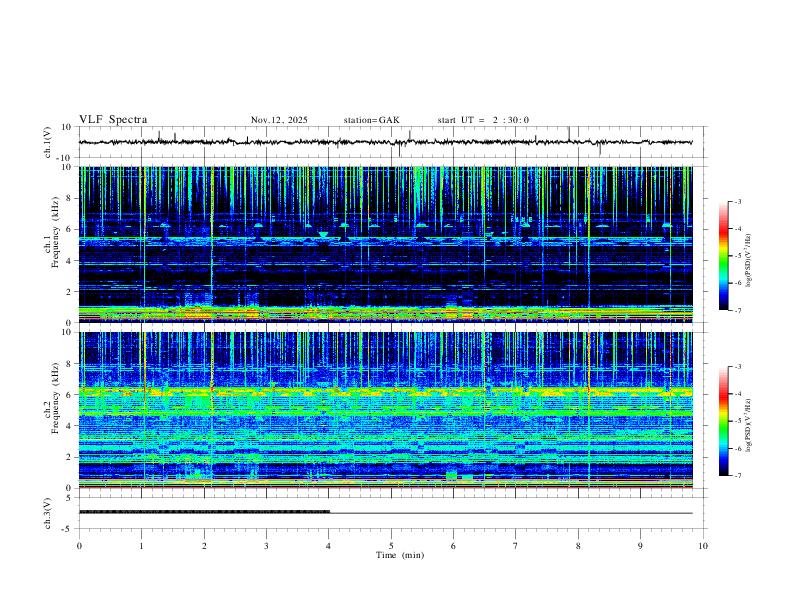This screenshot has height=612, width=792.
Task: Click the ch.1 colorbar 'log(PSD)(V²/Hz)' label
Action: (748, 260)
